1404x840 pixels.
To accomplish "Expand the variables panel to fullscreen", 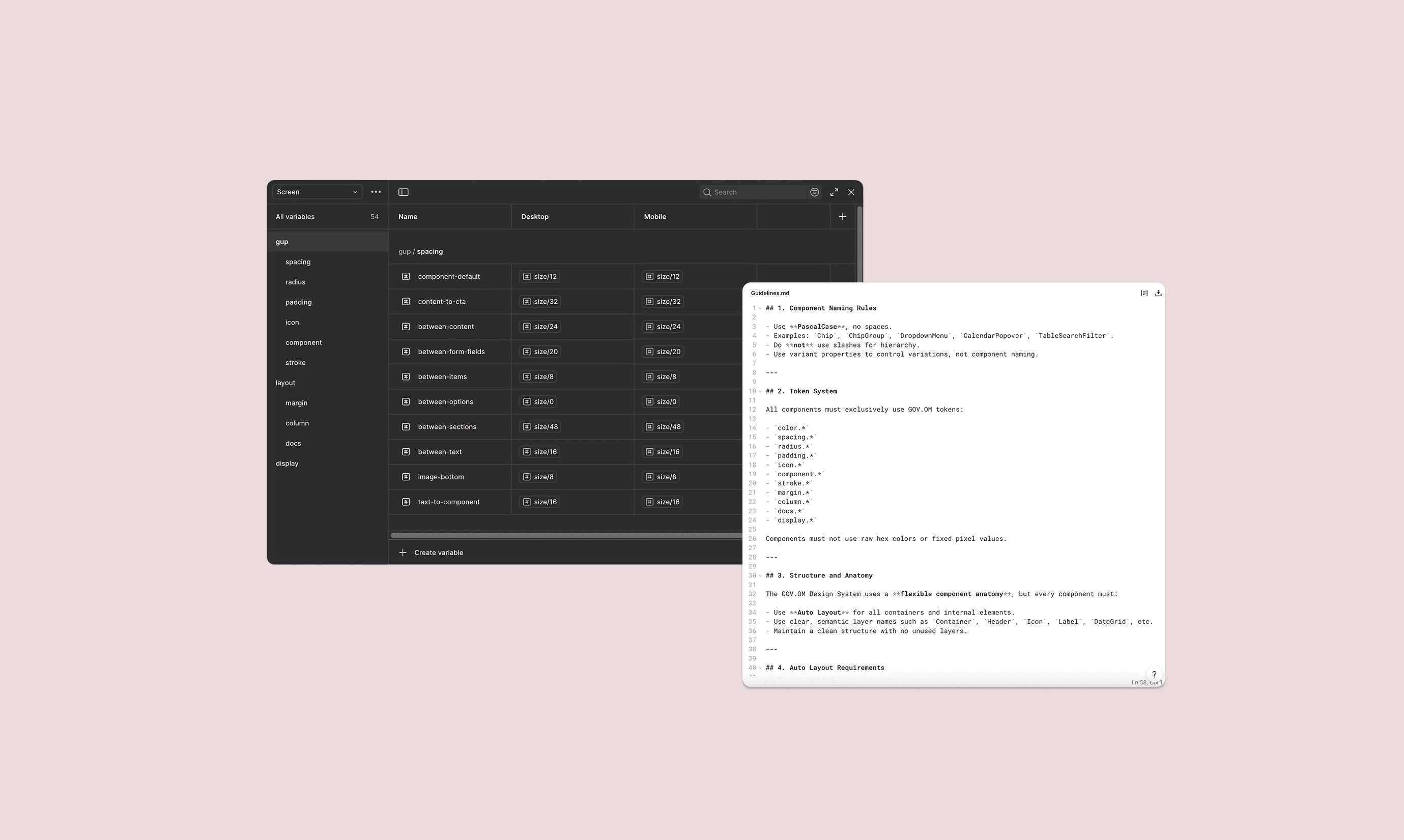I will [834, 192].
